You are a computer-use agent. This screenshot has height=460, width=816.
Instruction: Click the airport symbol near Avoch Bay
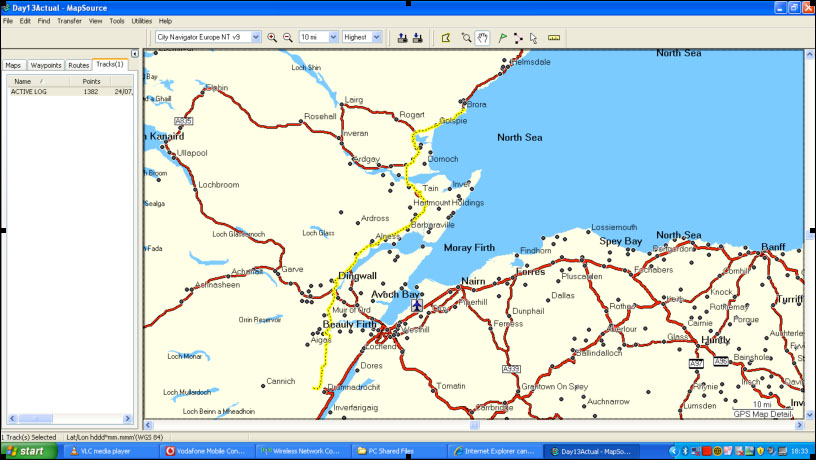(x=417, y=305)
